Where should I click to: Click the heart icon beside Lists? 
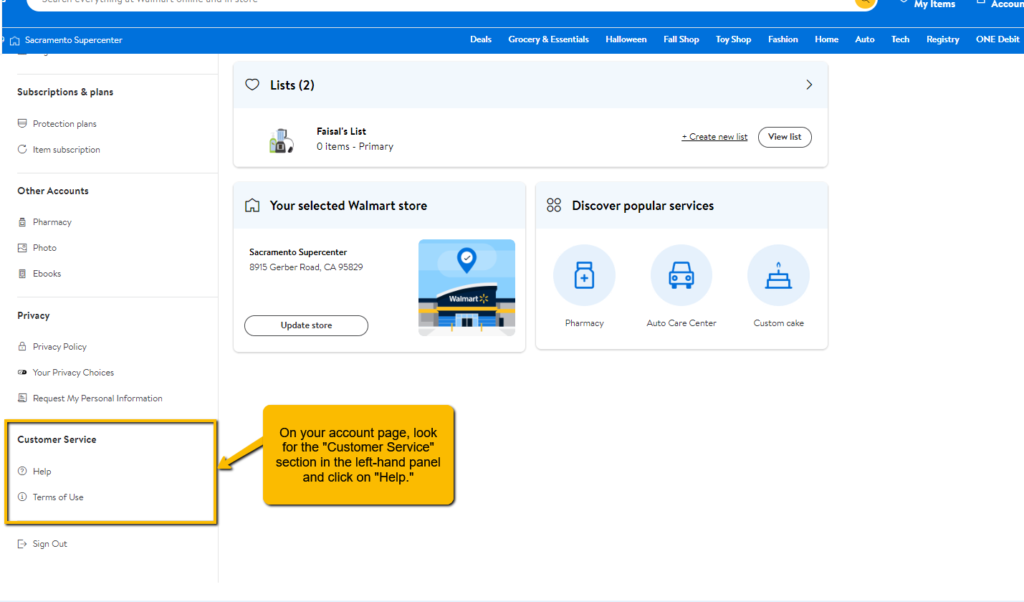(x=252, y=85)
